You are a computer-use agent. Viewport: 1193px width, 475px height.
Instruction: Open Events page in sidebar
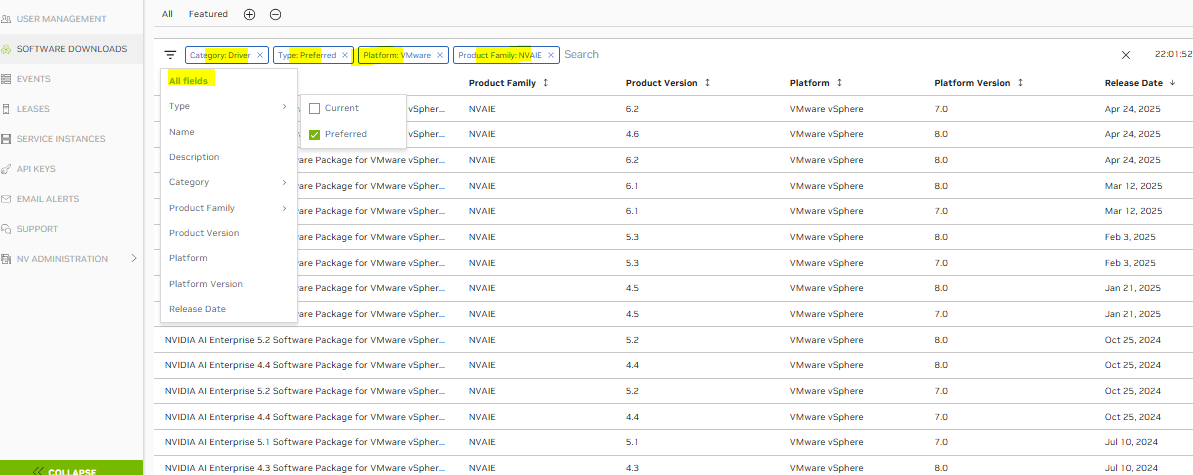33,78
